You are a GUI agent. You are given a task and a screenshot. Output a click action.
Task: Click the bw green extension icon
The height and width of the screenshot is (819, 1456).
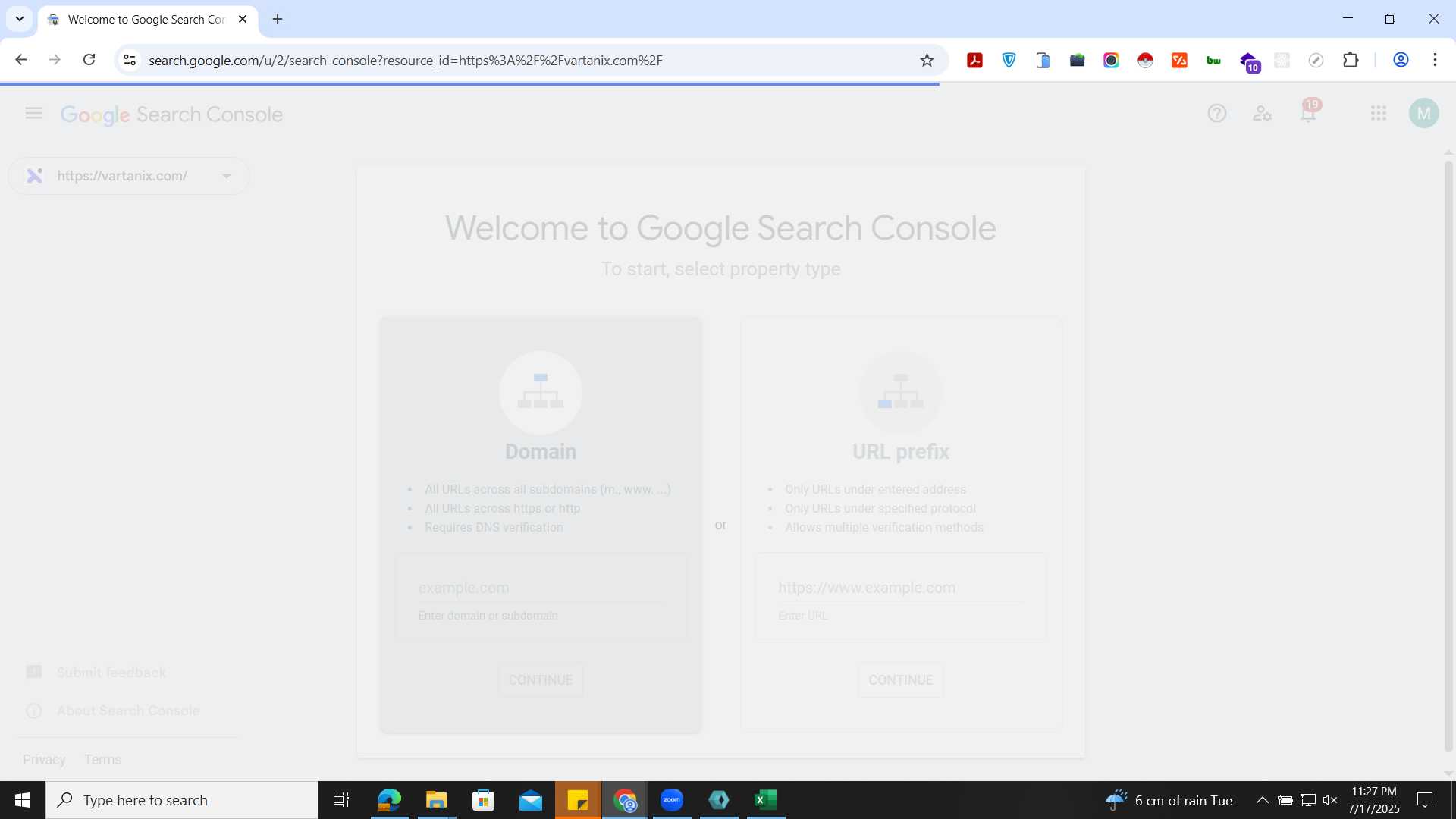1213,60
